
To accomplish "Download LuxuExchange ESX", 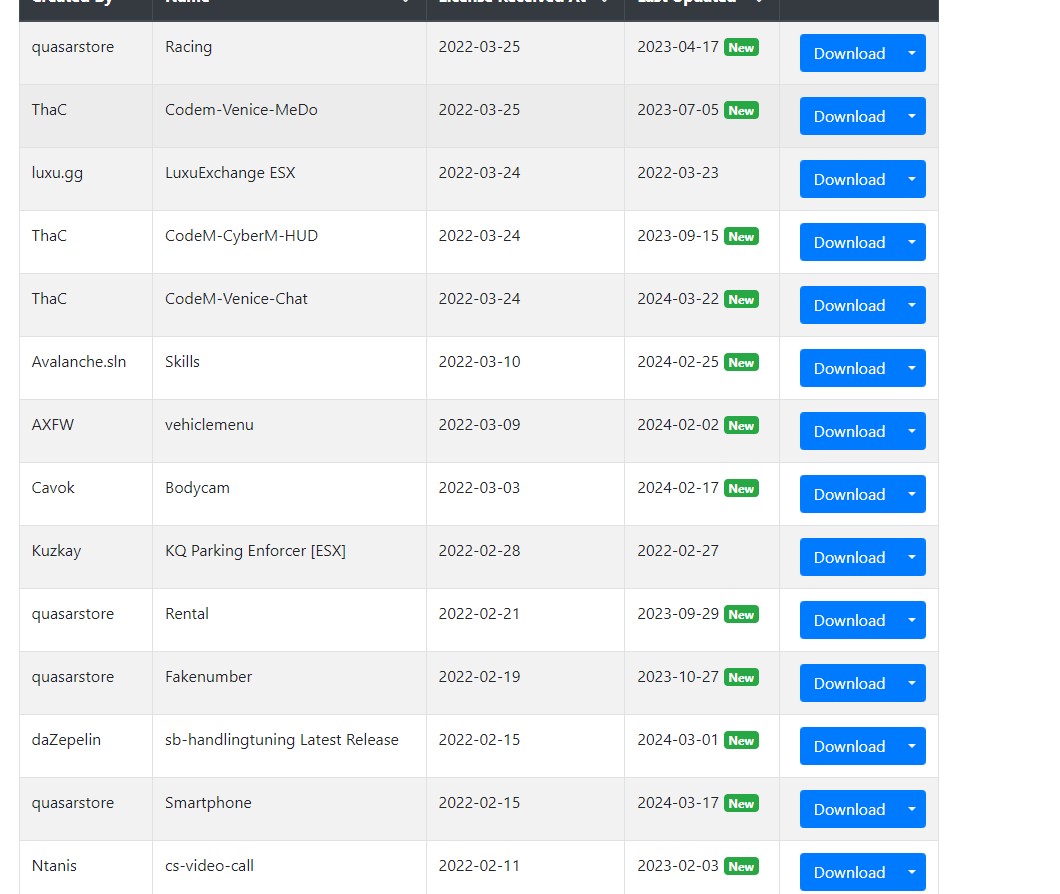I will click(x=849, y=179).
